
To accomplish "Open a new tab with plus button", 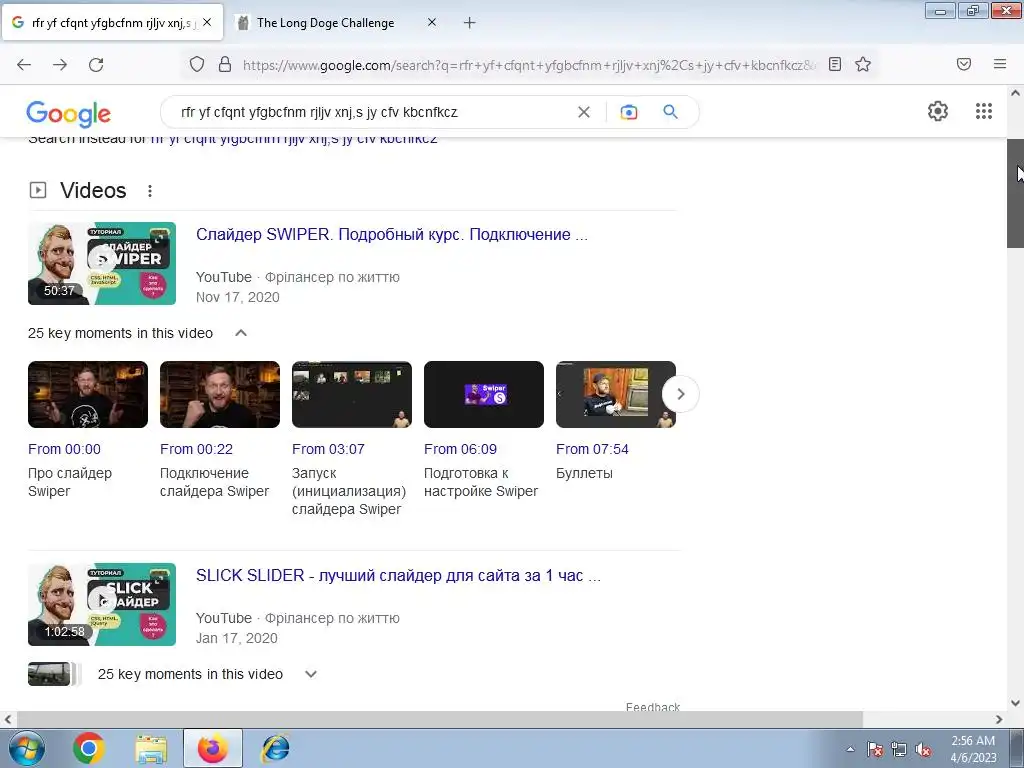I will point(469,23).
